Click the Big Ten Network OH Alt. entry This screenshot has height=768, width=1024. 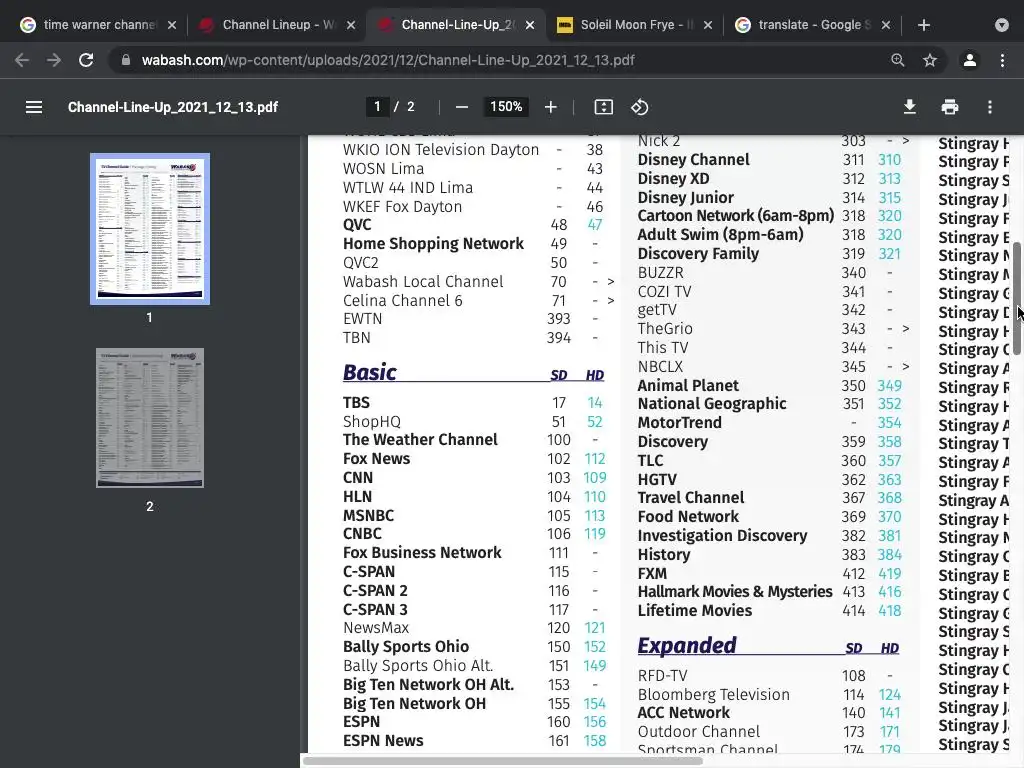[428, 684]
